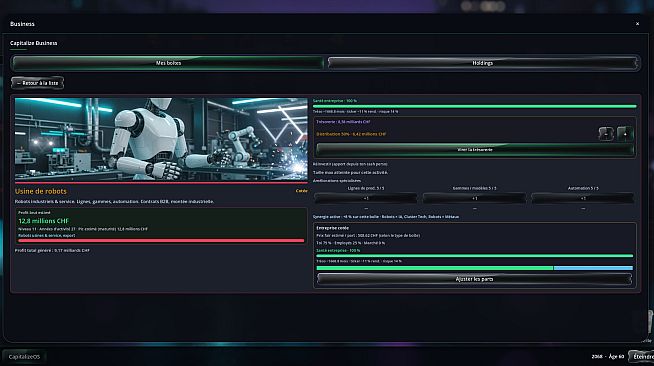This screenshot has width=654, height=366.
Task: Click the Âge 60 status text
Action: [616, 356]
